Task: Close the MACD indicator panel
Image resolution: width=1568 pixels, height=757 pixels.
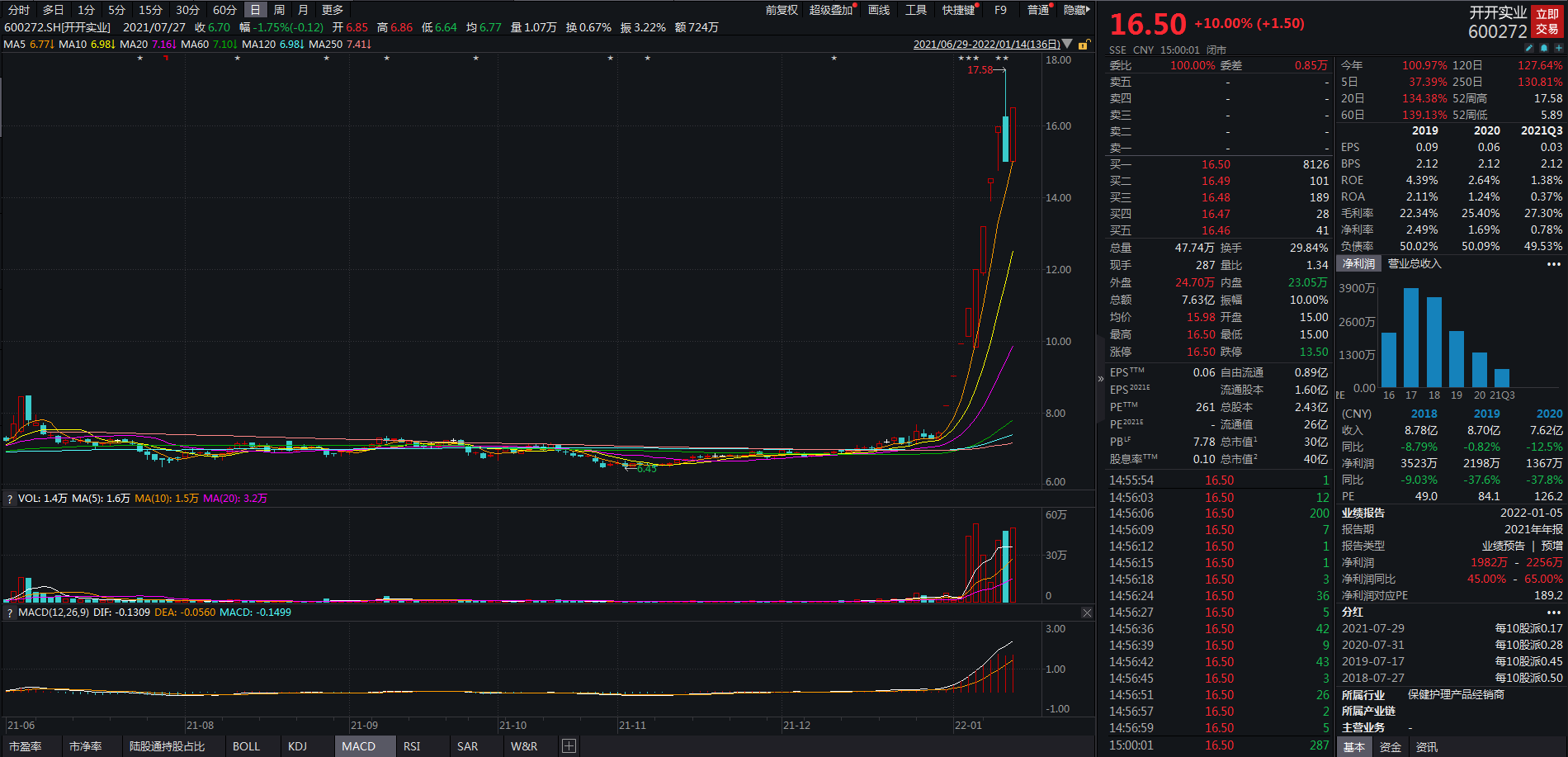Action: pyautogui.click(x=1087, y=613)
